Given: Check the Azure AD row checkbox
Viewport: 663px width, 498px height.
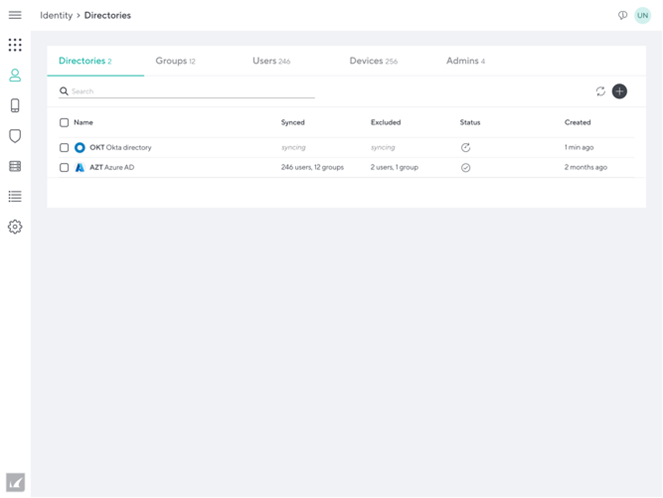Looking at the screenshot, I should (x=65, y=167).
